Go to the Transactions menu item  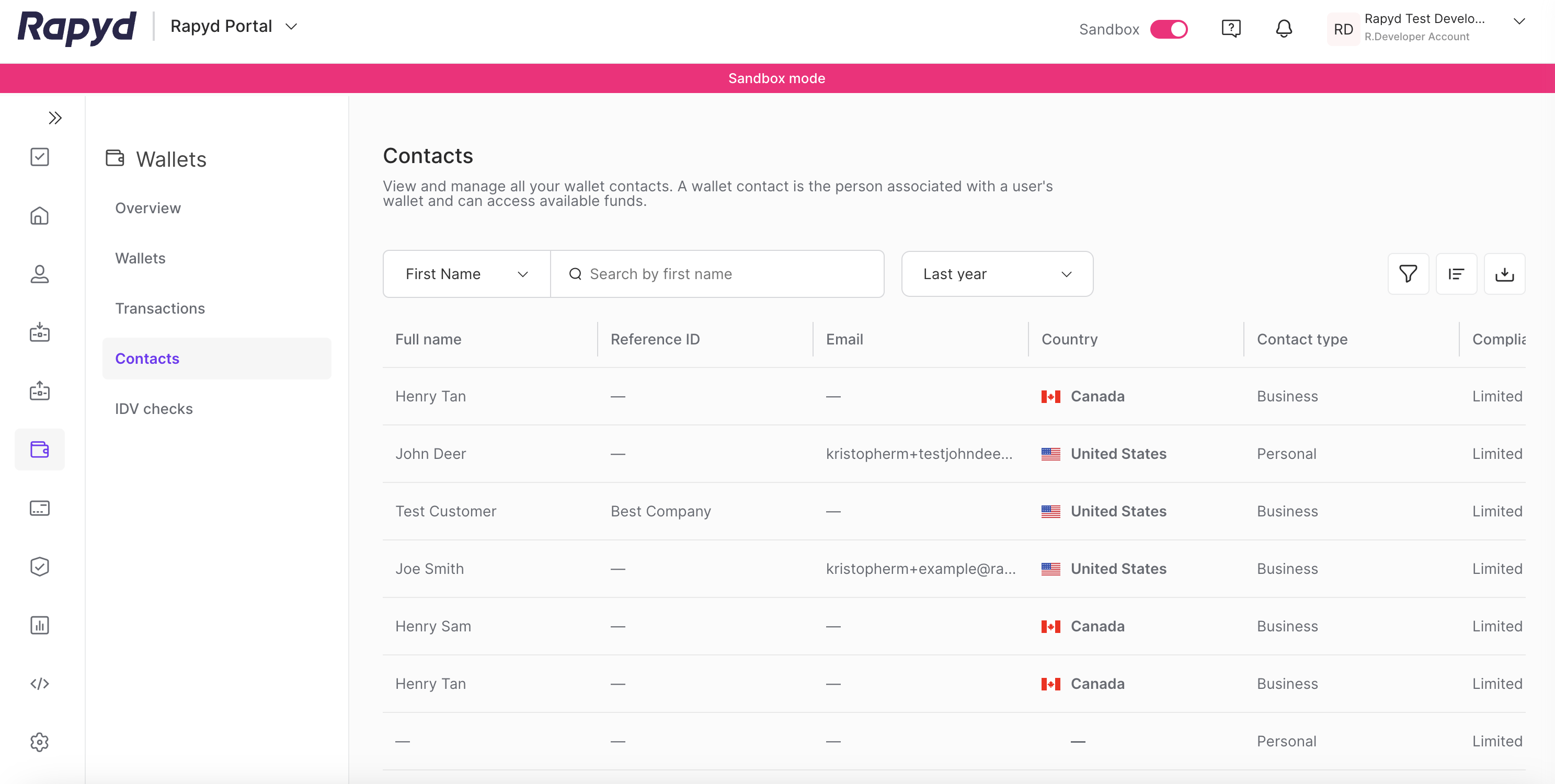[x=160, y=308]
